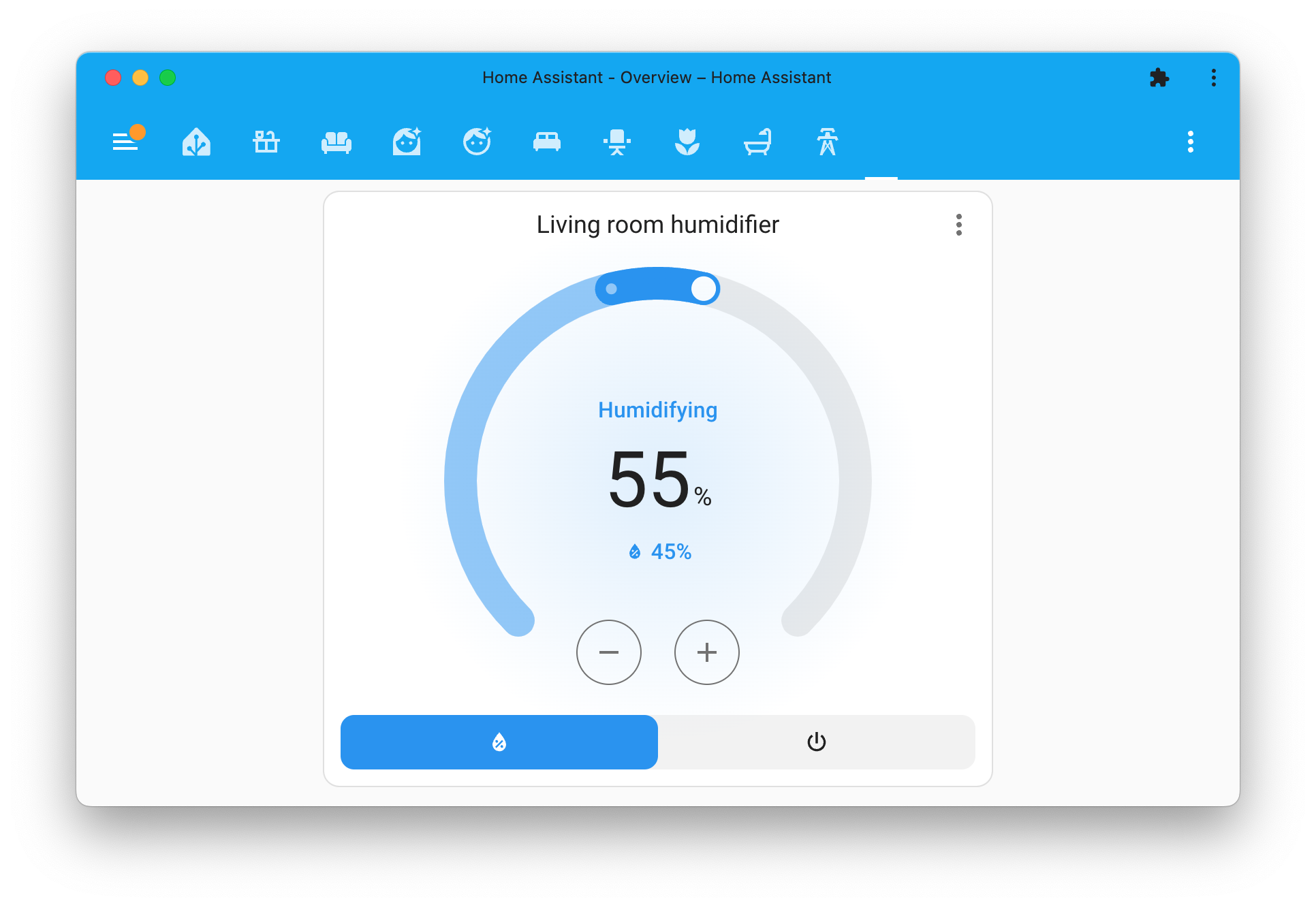Select the energy tower dashboard icon
The image size is (1316, 907).
826,142
